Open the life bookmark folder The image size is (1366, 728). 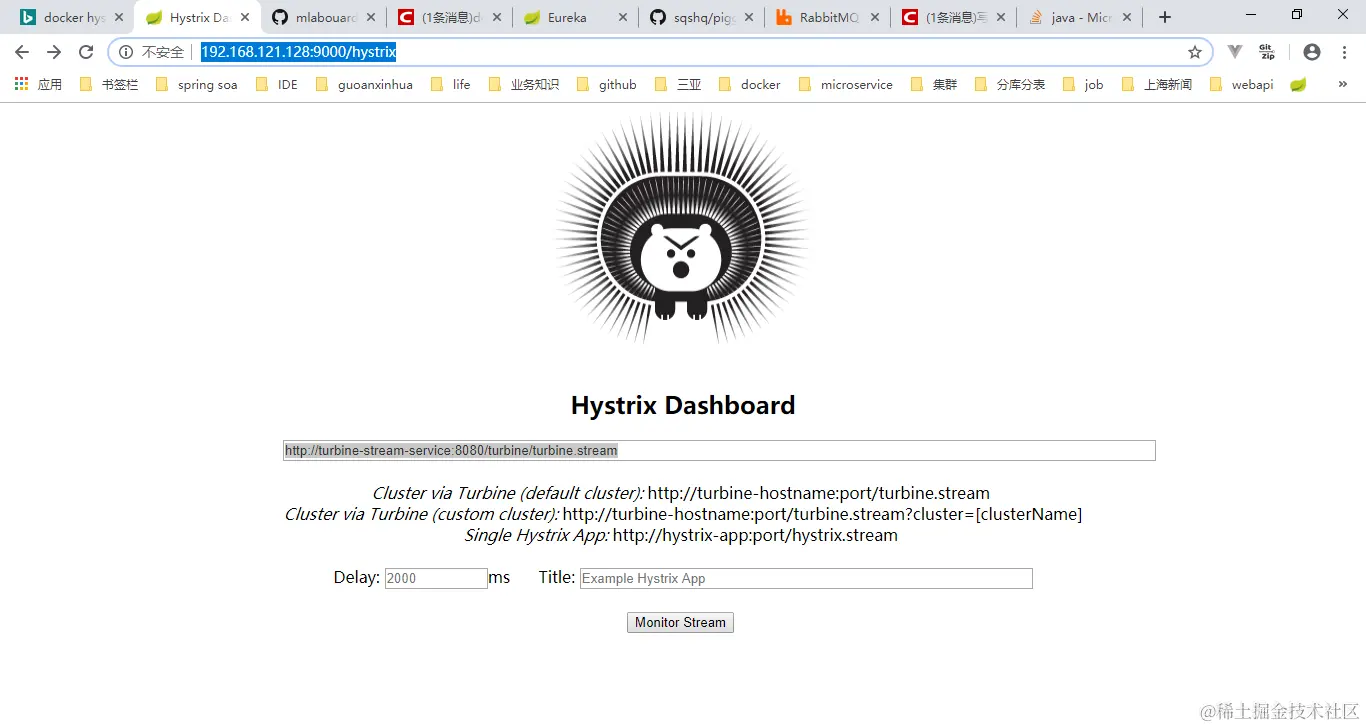(451, 84)
